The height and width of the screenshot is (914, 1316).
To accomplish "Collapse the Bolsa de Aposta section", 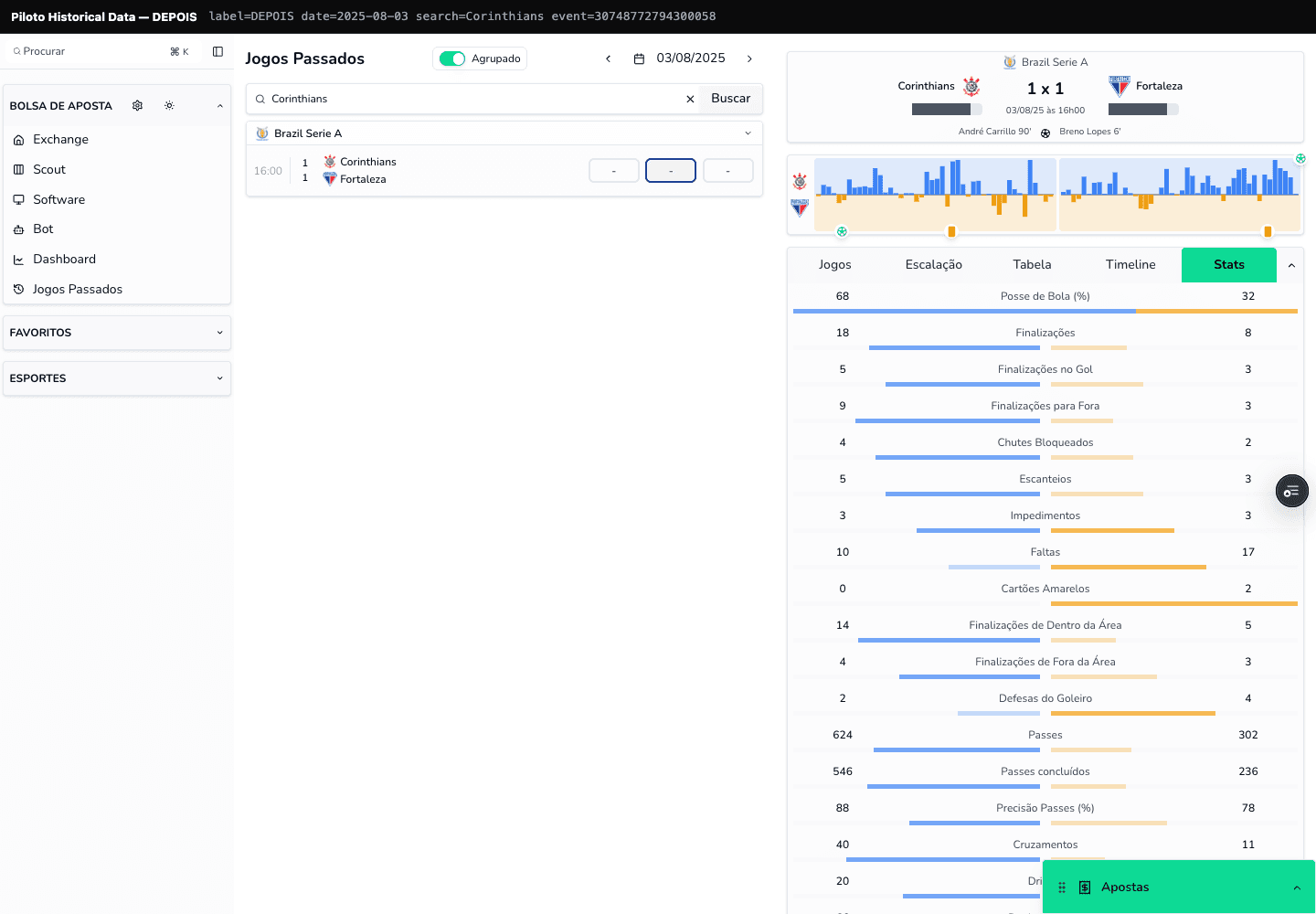I will [x=220, y=106].
